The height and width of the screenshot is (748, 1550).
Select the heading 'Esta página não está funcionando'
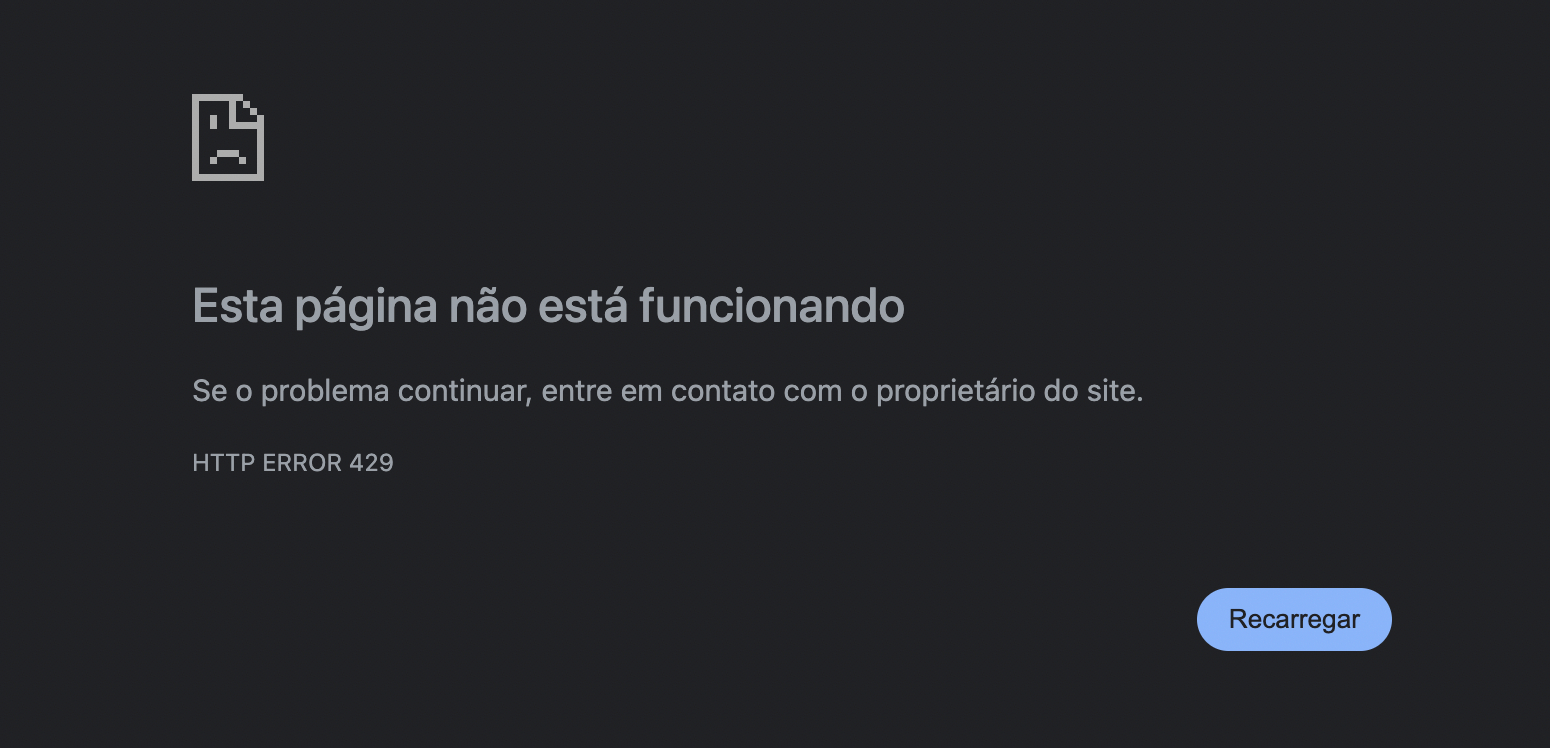548,306
